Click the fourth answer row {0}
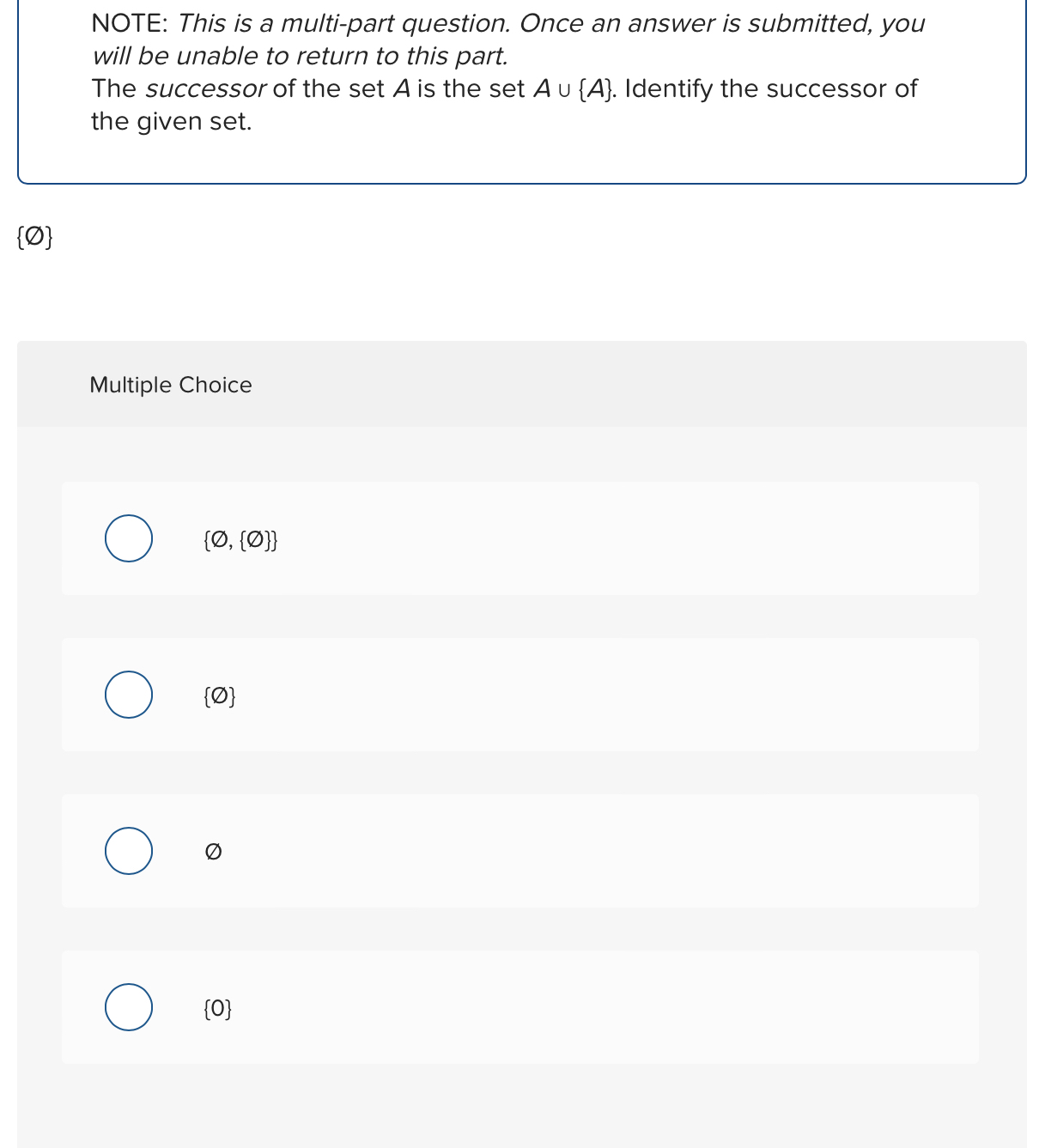Viewport: 1039px width, 1148px height. point(519,1007)
